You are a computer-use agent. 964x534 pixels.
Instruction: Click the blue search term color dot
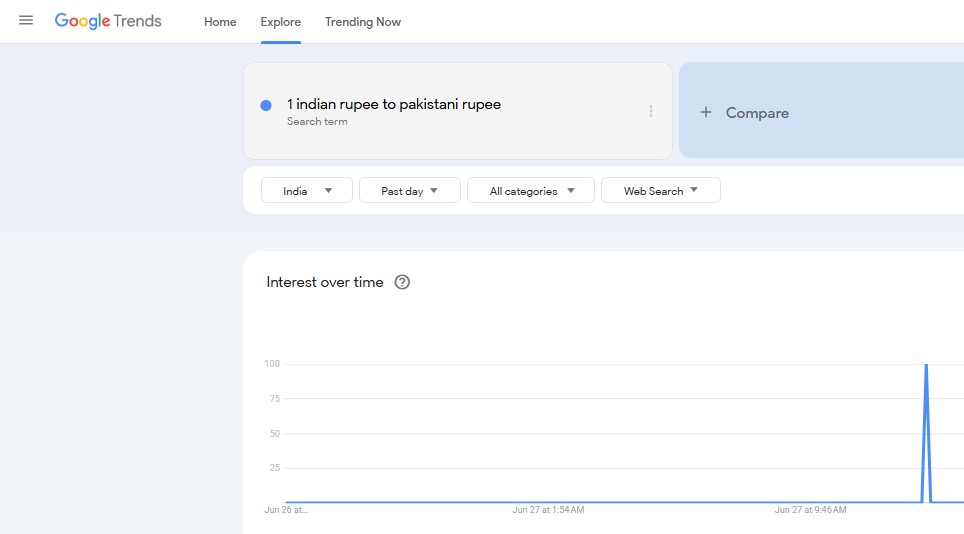(x=266, y=105)
